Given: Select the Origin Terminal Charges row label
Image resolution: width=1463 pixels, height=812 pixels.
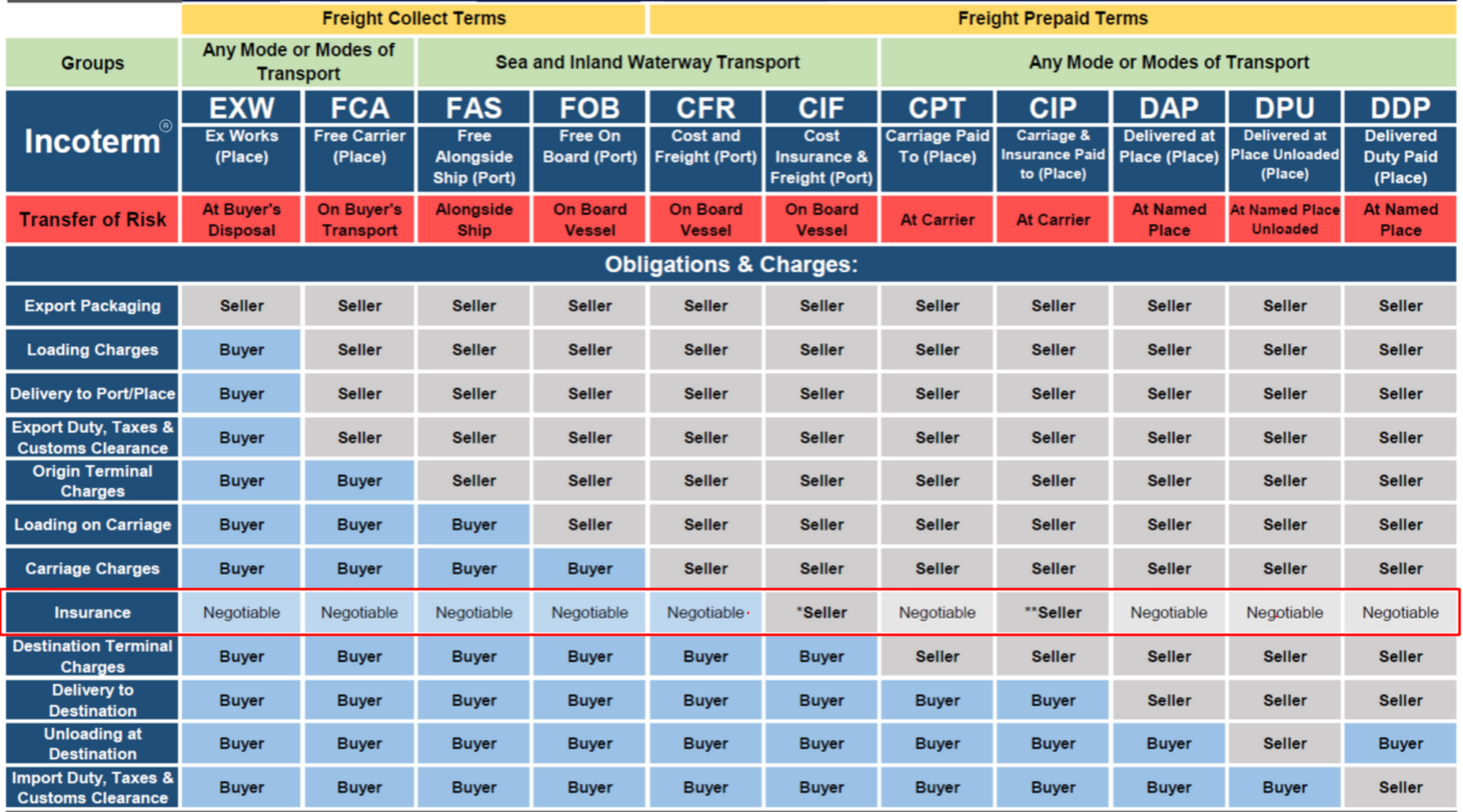Looking at the screenshot, I should [x=92, y=481].
